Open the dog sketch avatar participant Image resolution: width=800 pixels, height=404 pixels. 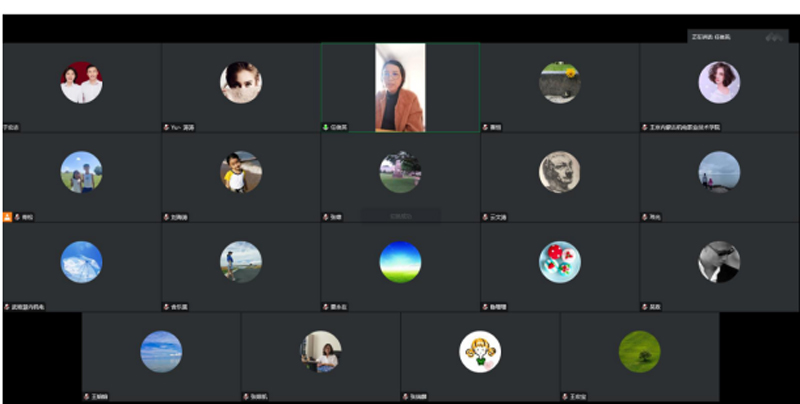(560, 172)
